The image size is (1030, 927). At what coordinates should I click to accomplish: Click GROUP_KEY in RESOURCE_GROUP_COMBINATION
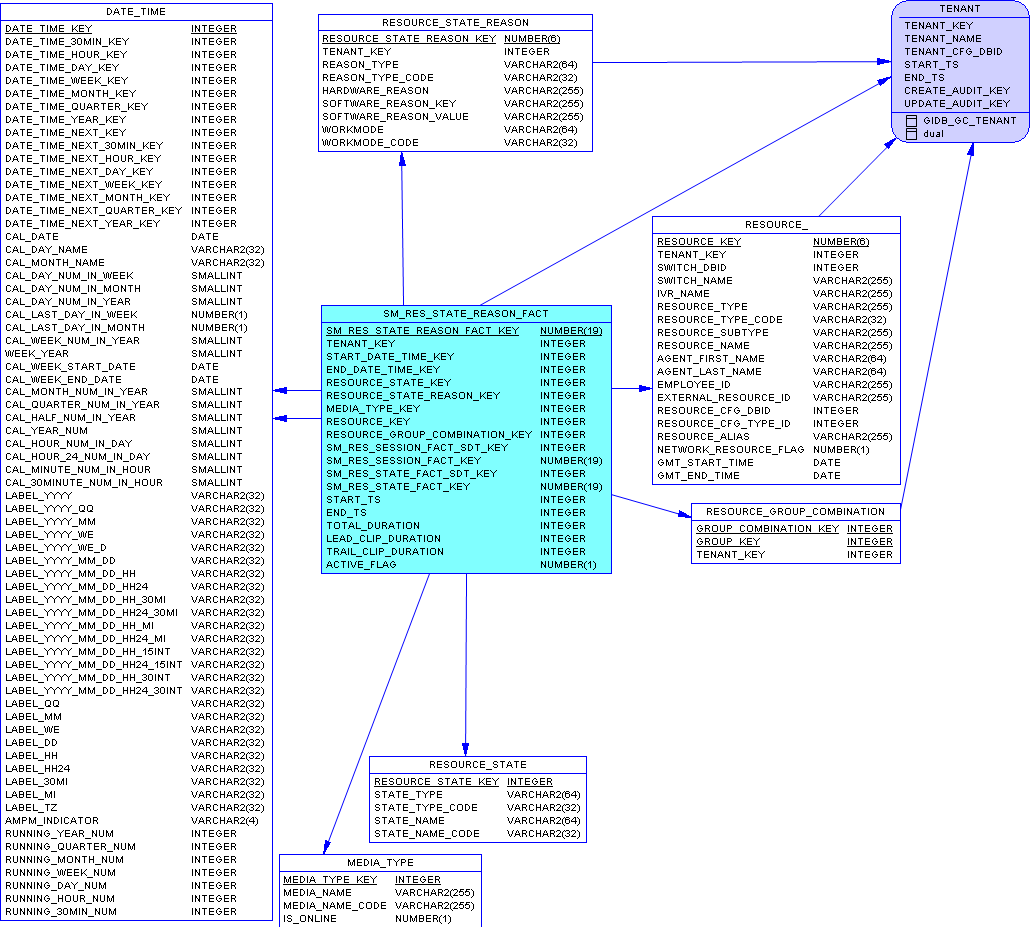click(x=728, y=542)
